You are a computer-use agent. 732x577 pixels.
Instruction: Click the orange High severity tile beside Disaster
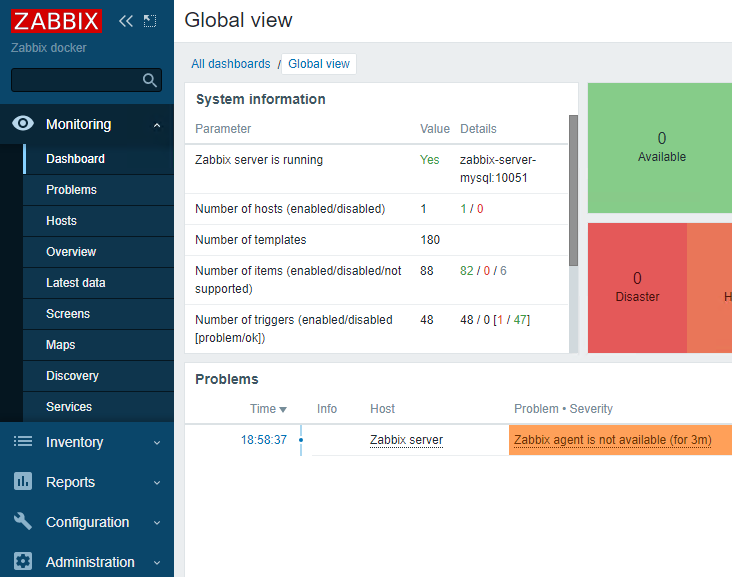point(709,288)
